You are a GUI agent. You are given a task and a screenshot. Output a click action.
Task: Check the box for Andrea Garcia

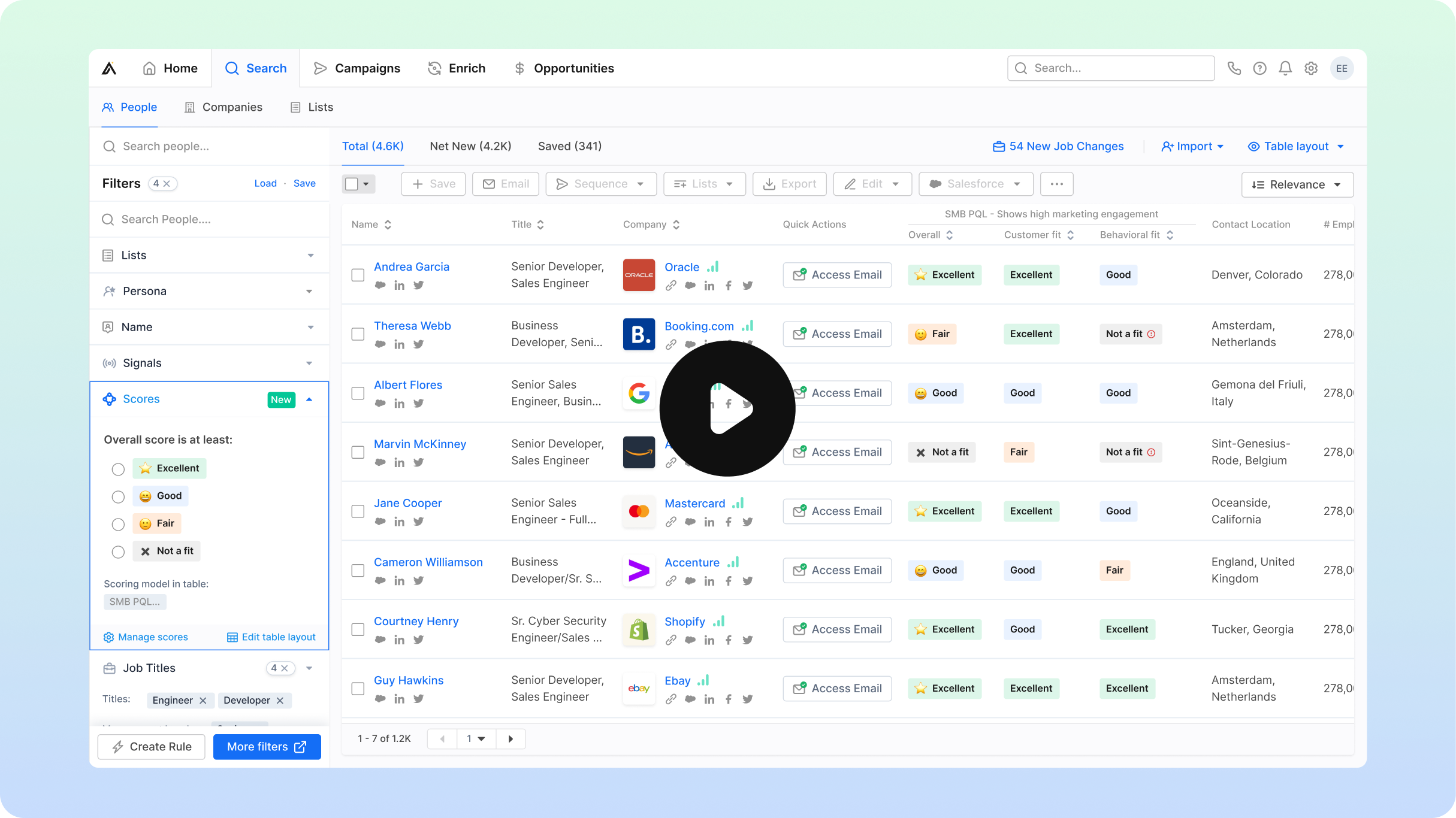pyautogui.click(x=358, y=275)
